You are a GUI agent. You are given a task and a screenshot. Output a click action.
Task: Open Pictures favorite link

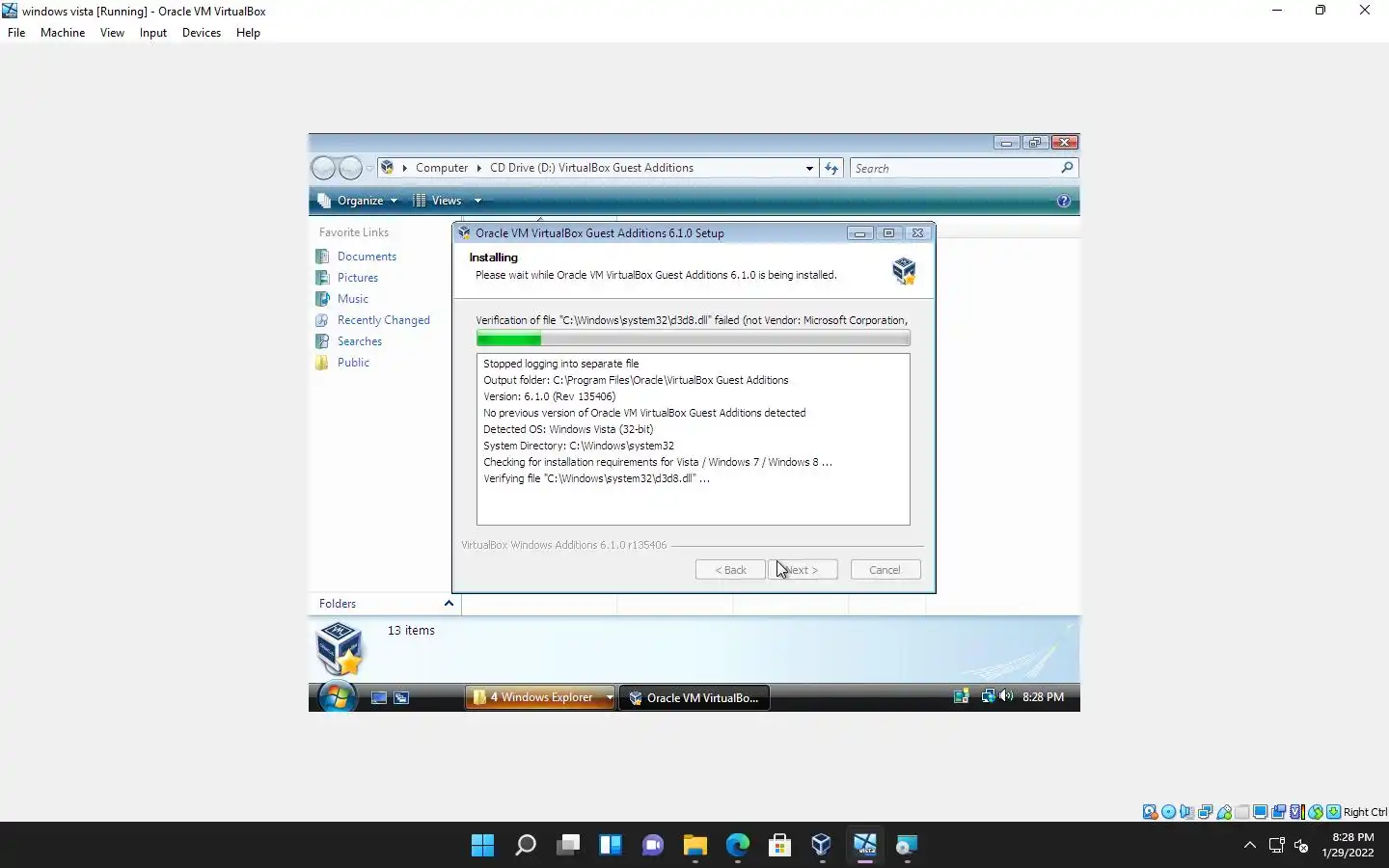pos(358,278)
